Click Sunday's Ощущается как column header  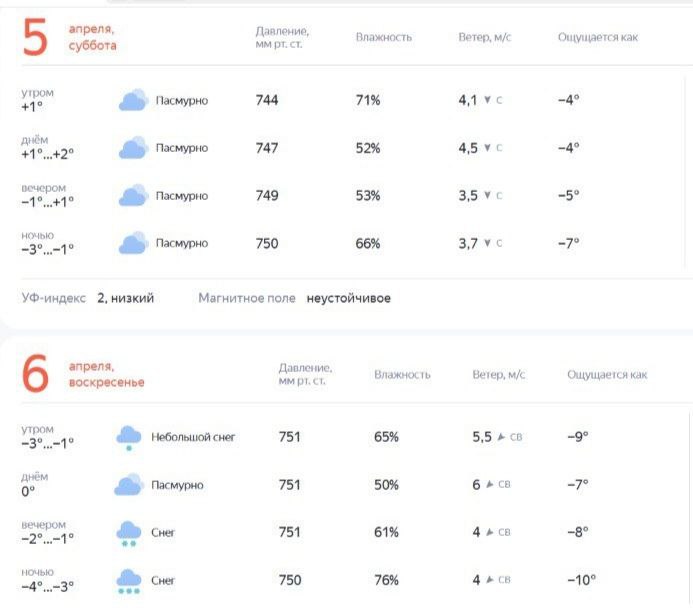pos(607,375)
